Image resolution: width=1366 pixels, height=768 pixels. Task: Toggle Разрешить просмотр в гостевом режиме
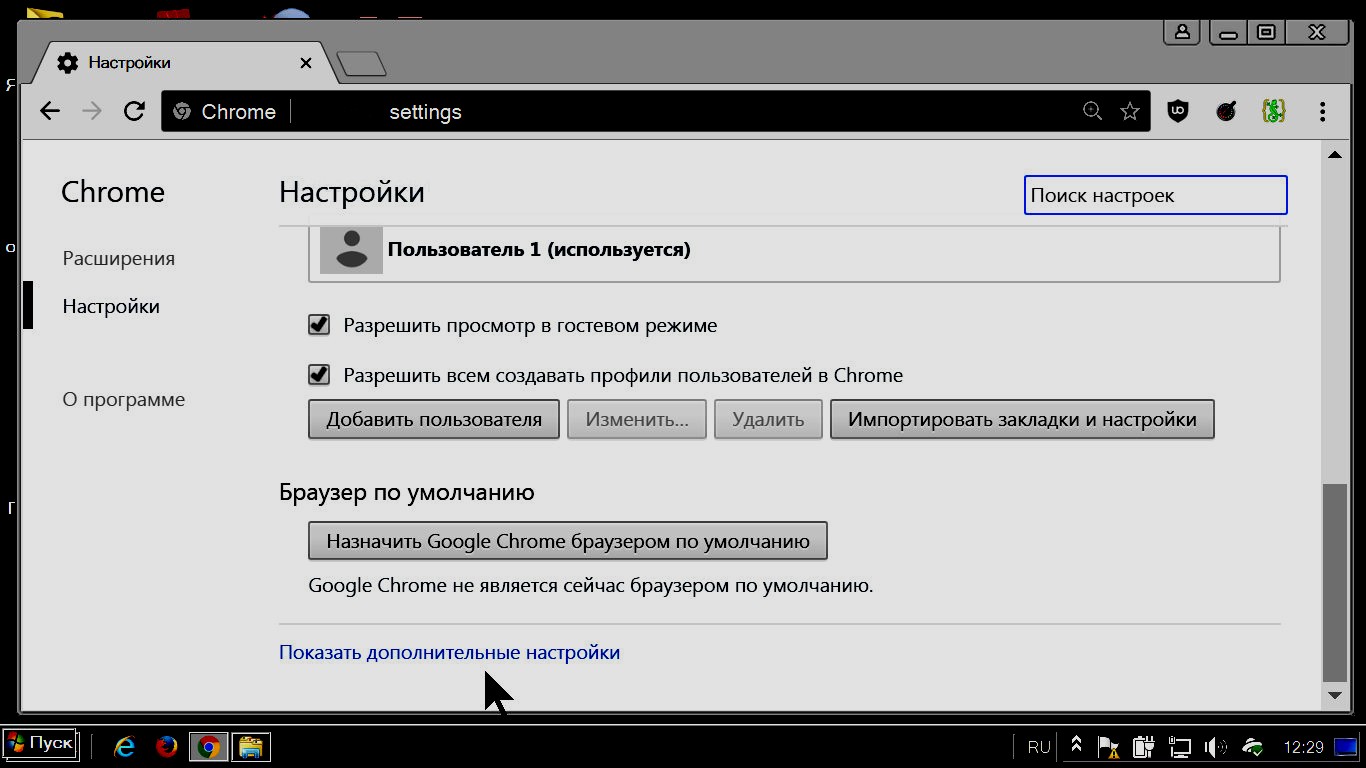coord(319,325)
